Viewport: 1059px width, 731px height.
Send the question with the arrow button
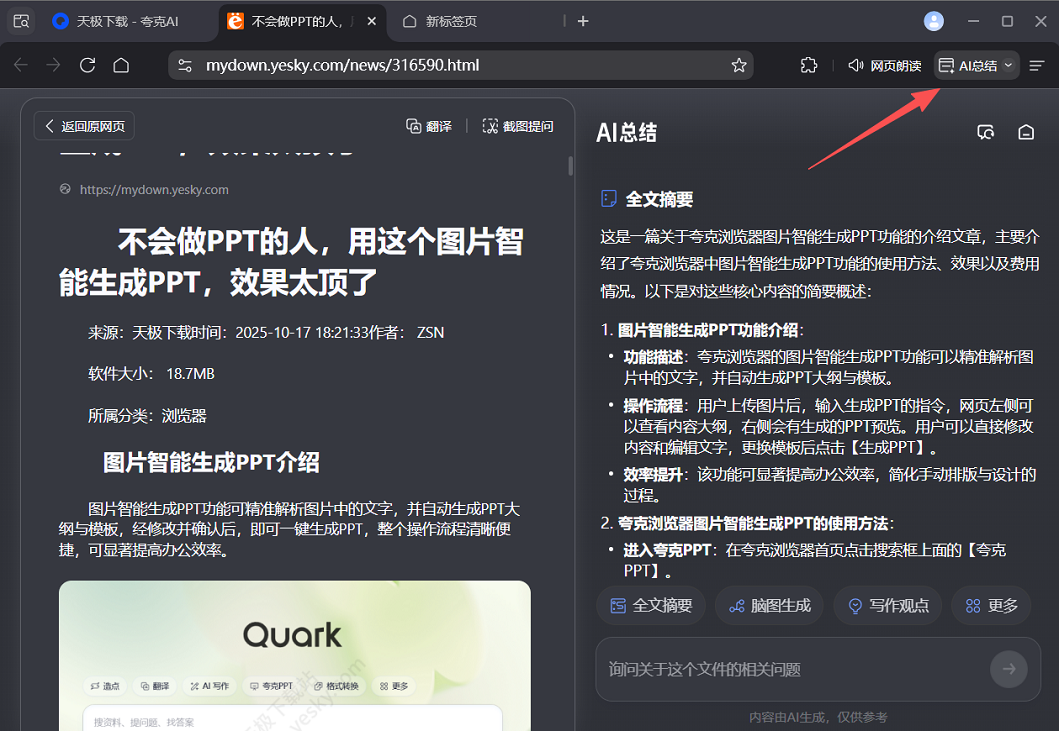click(1008, 669)
